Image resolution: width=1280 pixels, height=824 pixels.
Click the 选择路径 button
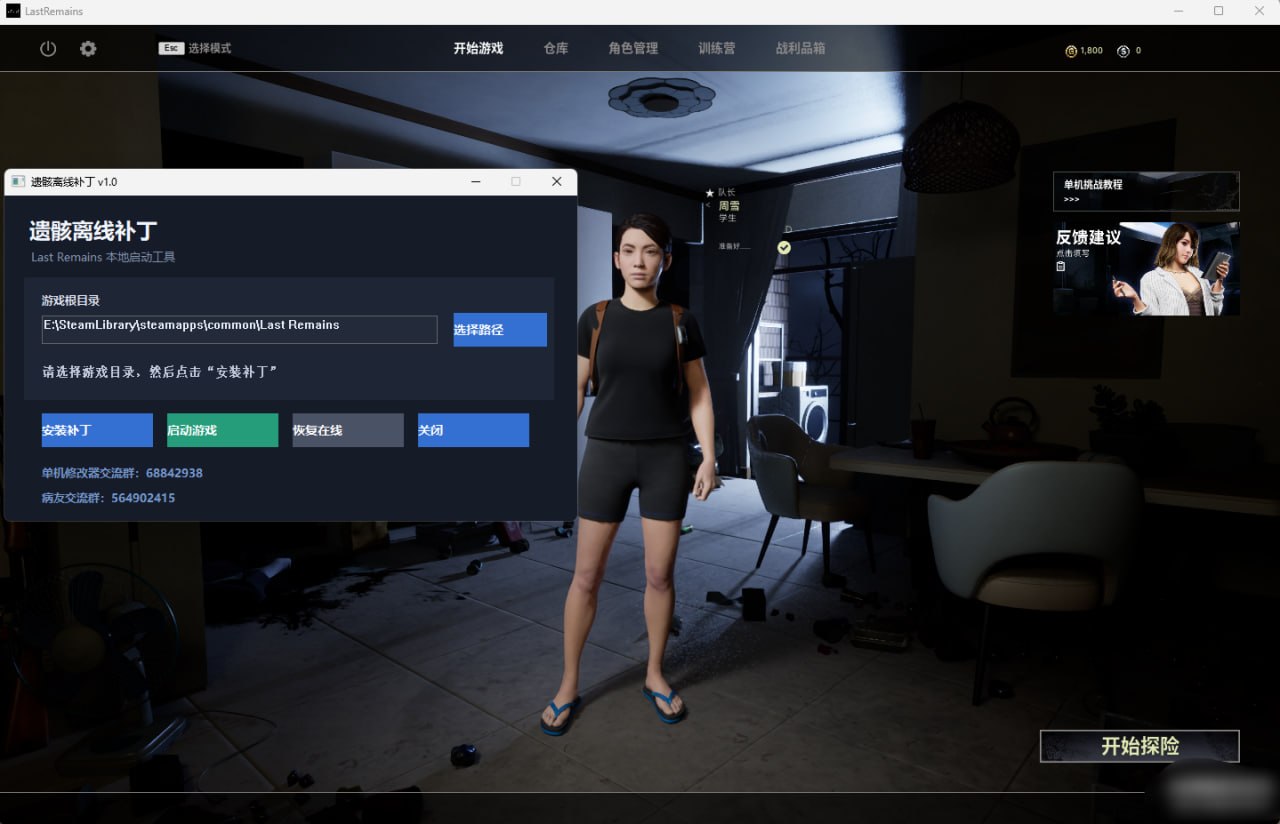[500, 330]
